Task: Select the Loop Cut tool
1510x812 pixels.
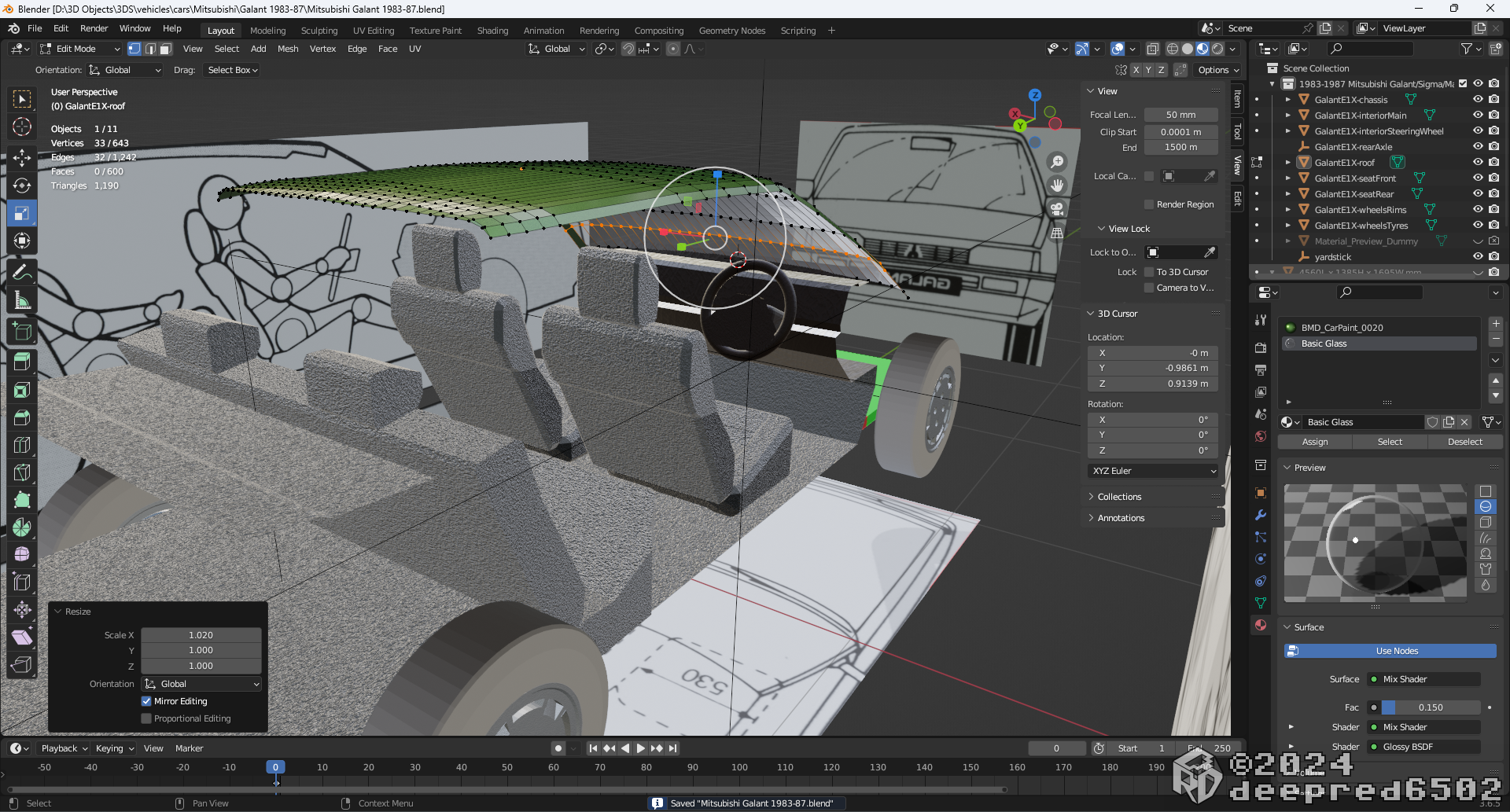Action: coord(22,445)
